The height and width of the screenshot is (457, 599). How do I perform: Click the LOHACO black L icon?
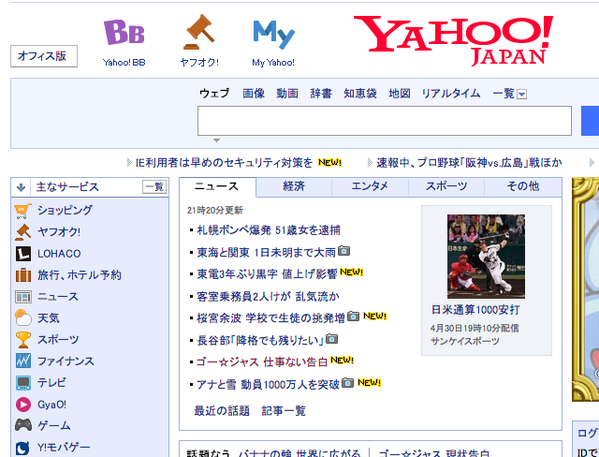click(x=23, y=254)
